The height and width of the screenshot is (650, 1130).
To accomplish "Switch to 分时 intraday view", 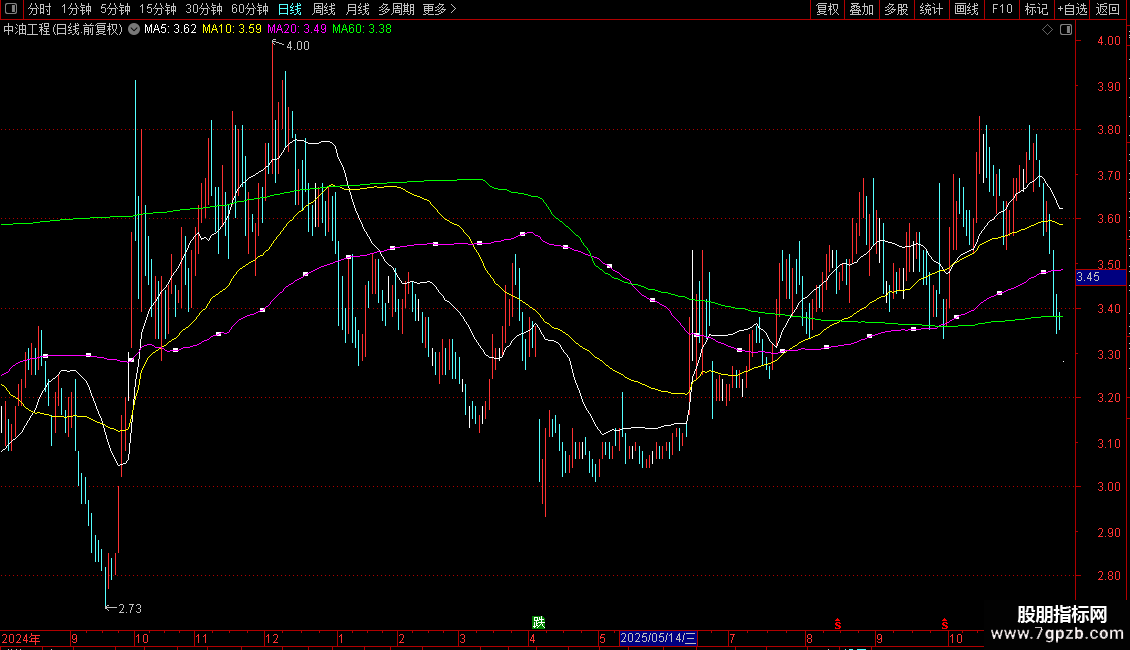I will click(x=40, y=9).
